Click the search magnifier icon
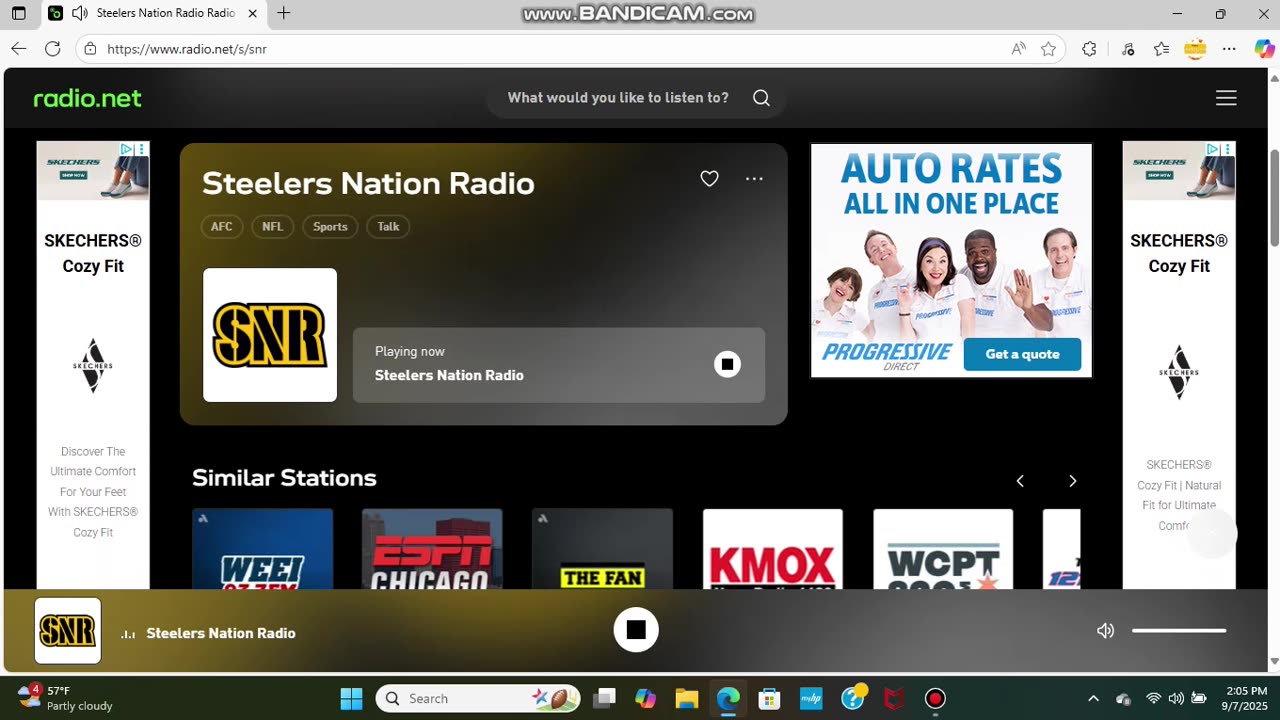Viewport: 1280px width, 720px height. pyautogui.click(x=761, y=98)
